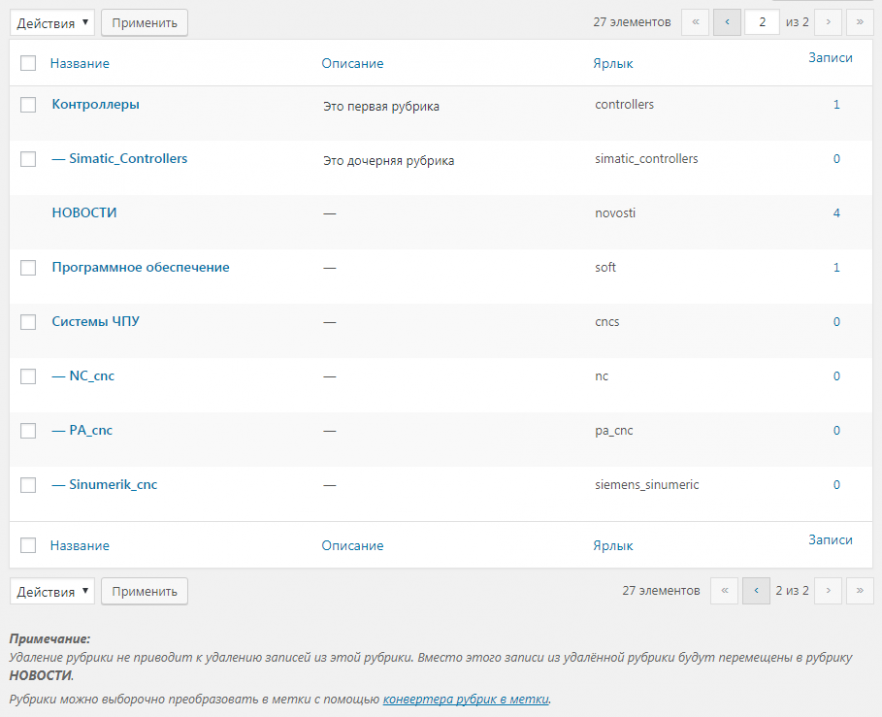Click bottom next page arrow

point(828,591)
